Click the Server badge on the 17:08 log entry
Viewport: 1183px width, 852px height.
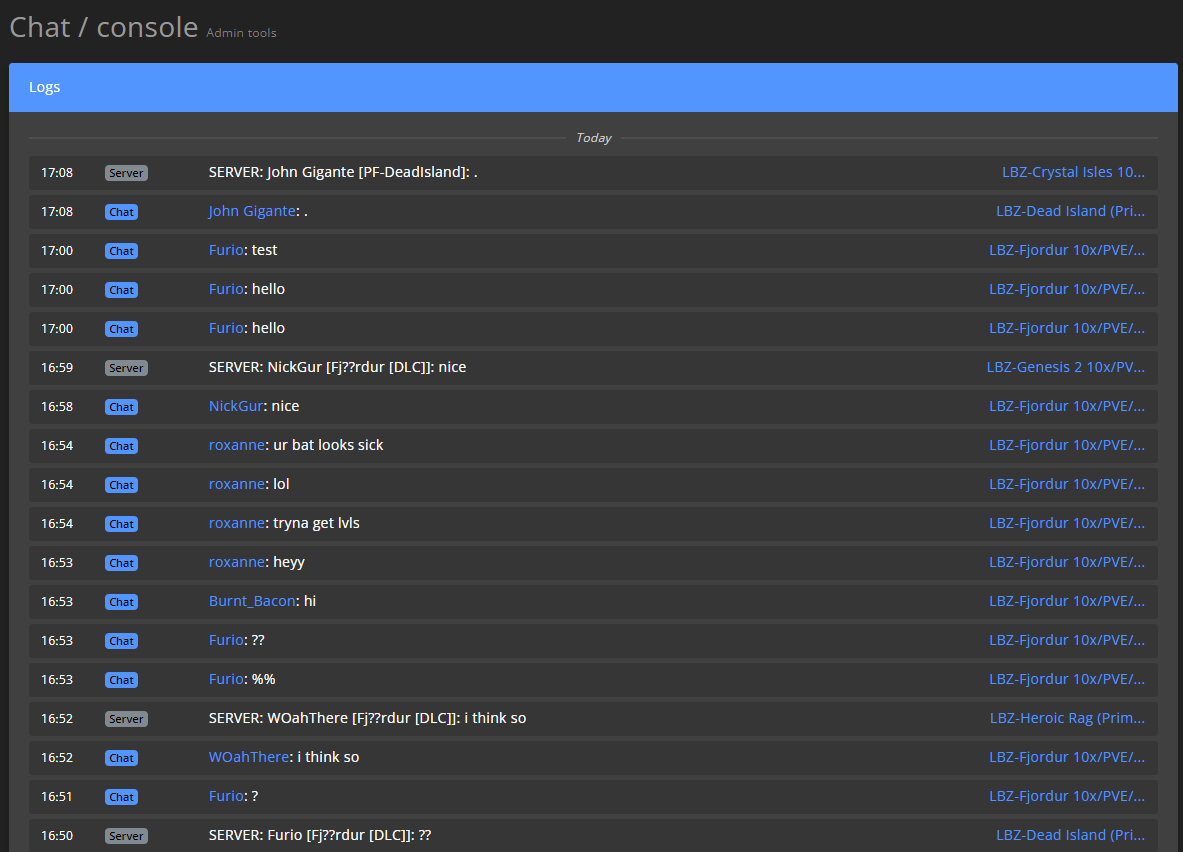pyautogui.click(x=126, y=172)
